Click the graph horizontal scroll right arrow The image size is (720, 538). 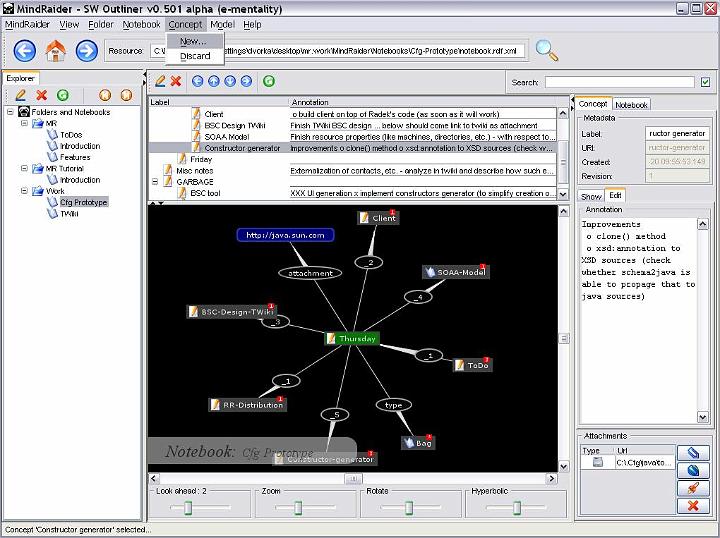551,479
